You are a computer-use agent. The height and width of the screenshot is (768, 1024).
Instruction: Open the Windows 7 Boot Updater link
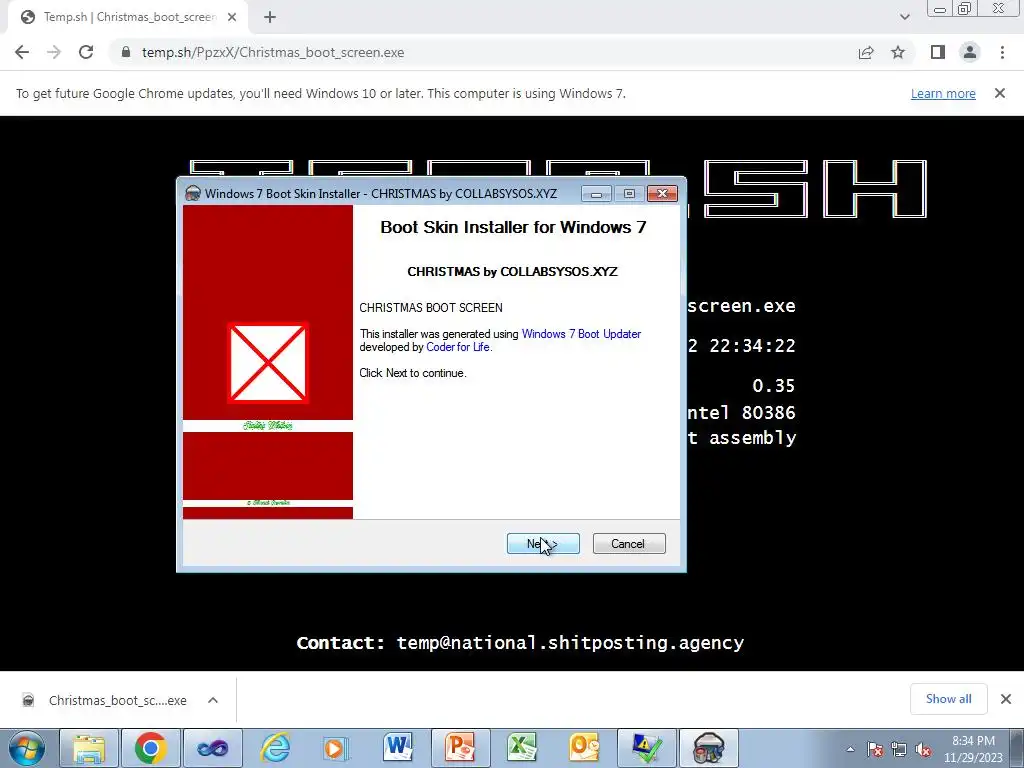(x=581, y=334)
